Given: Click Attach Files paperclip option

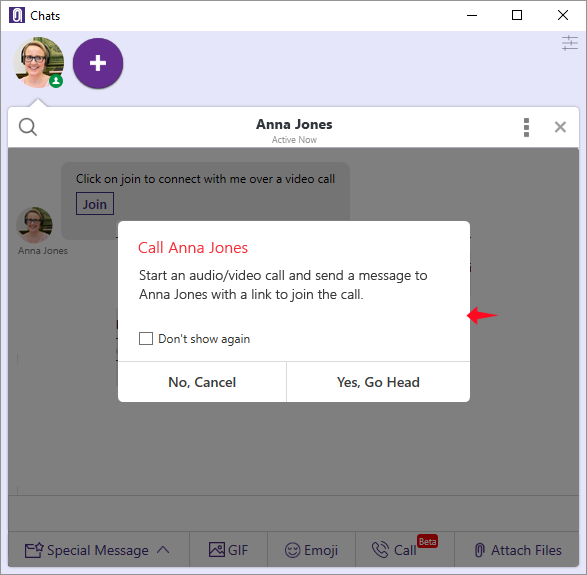Looking at the screenshot, I should (518, 550).
